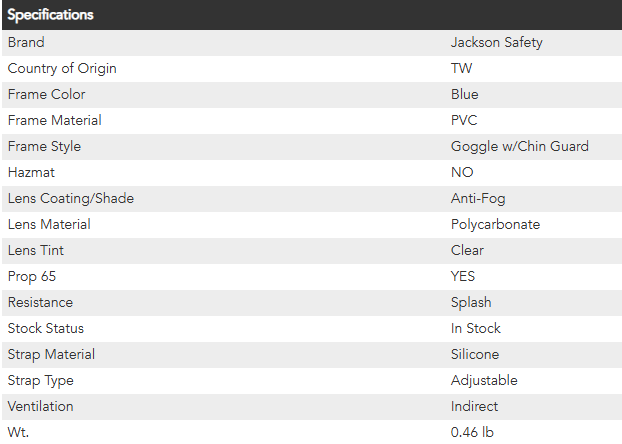Click the Splash resistance value

[471, 302]
